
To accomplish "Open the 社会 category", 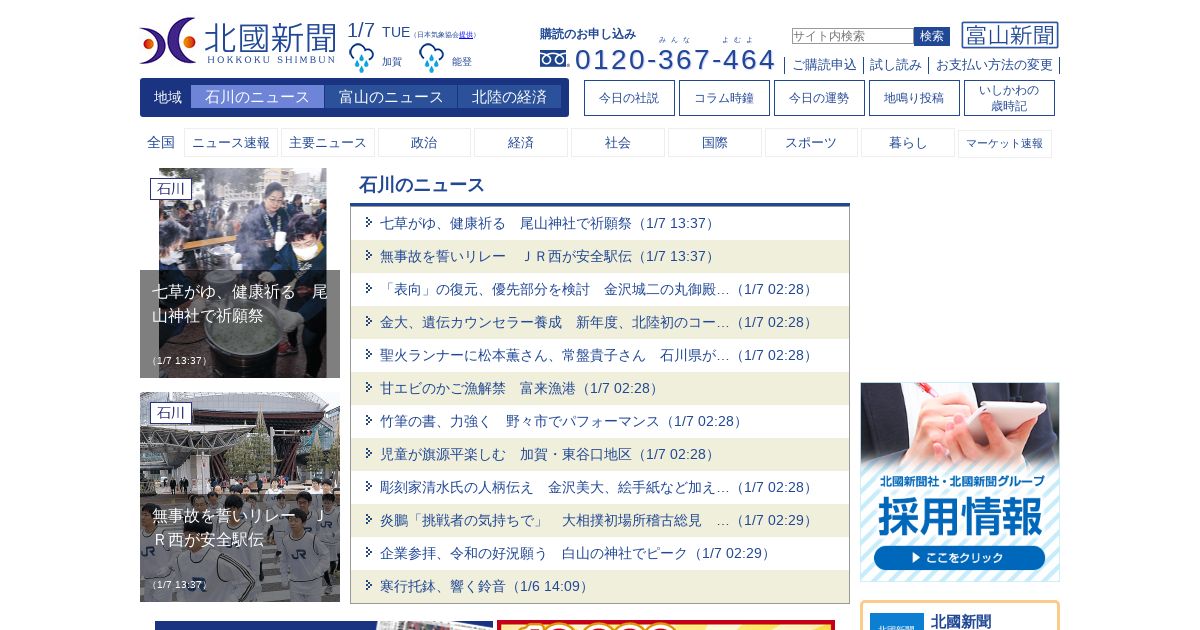I will [x=618, y=143].
